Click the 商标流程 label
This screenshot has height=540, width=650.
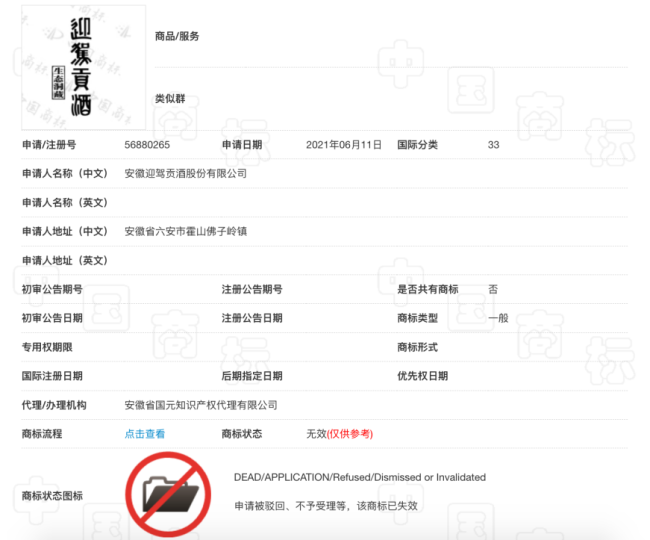(x=42, y=434)
